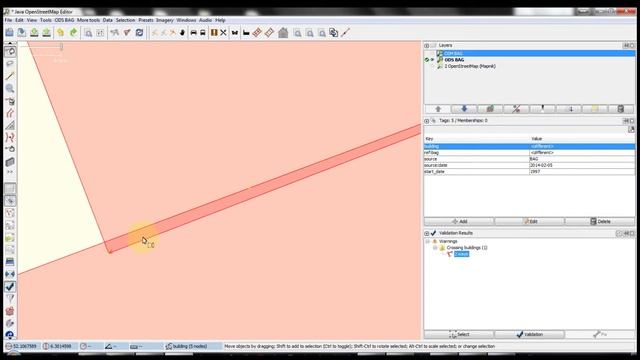This screenshot has height=360, width=640.
Task: Collapse the Layers panel header arrow
Action: click(427, 45)
